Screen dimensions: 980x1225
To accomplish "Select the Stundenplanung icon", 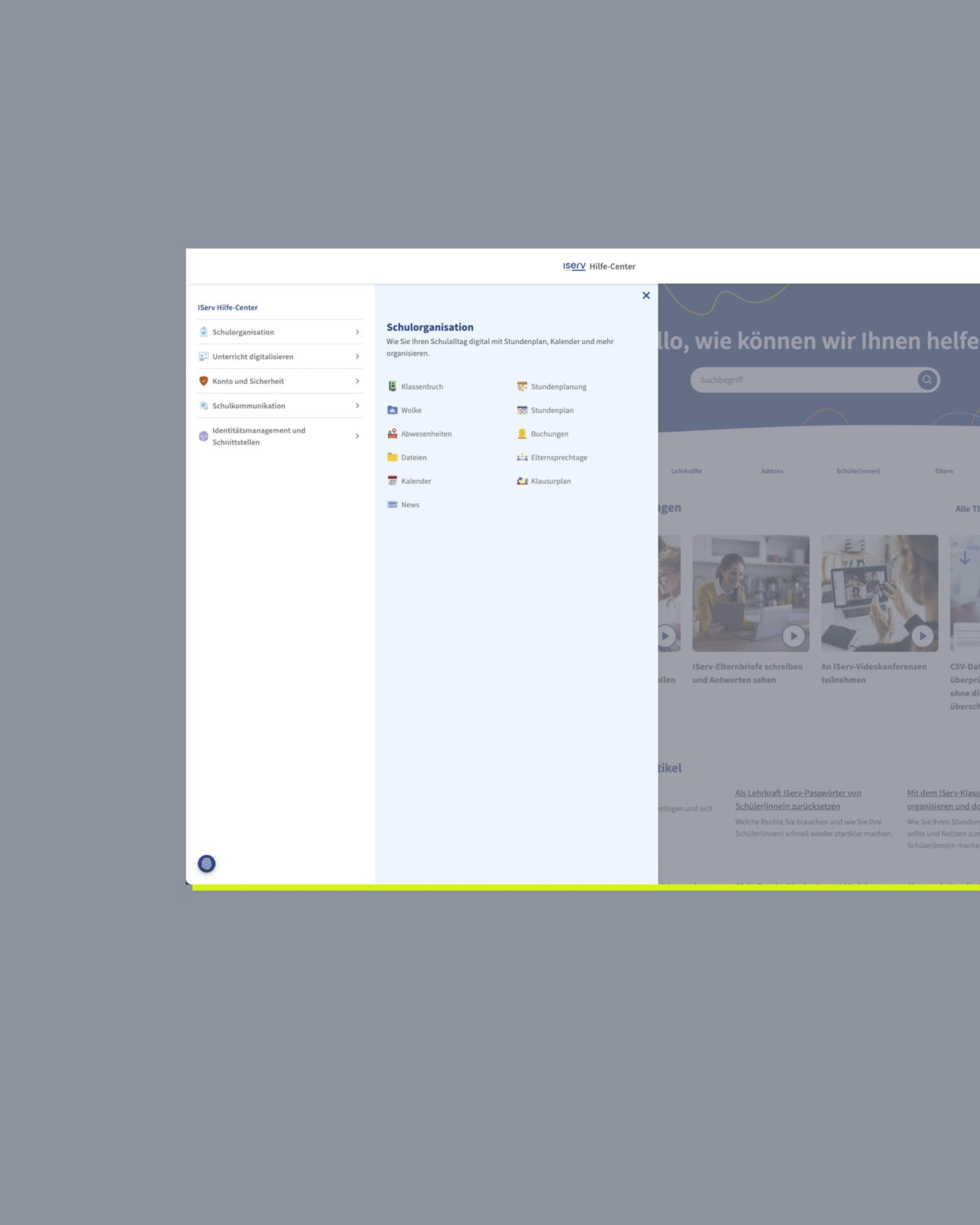I will coord(522,386).
